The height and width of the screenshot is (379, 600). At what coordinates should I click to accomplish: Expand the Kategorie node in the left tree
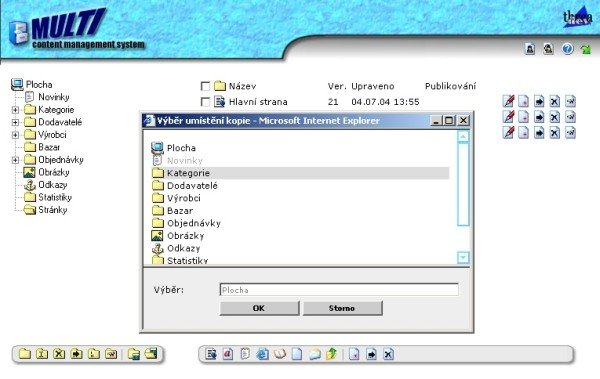[x=15, y=110]
